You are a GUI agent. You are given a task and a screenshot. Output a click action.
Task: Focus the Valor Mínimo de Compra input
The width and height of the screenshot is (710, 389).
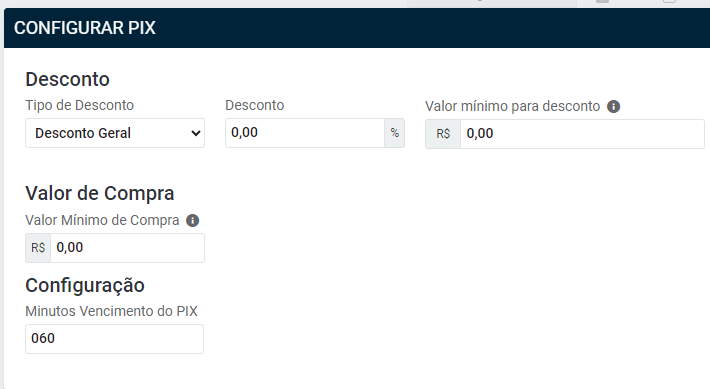pos(127,248)
